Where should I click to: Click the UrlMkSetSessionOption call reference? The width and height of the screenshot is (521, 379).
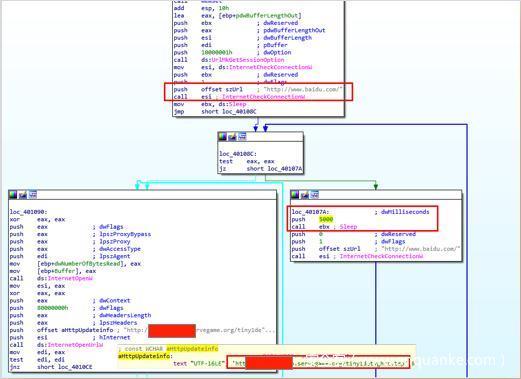pyautogui.click(x=248, y=60)
